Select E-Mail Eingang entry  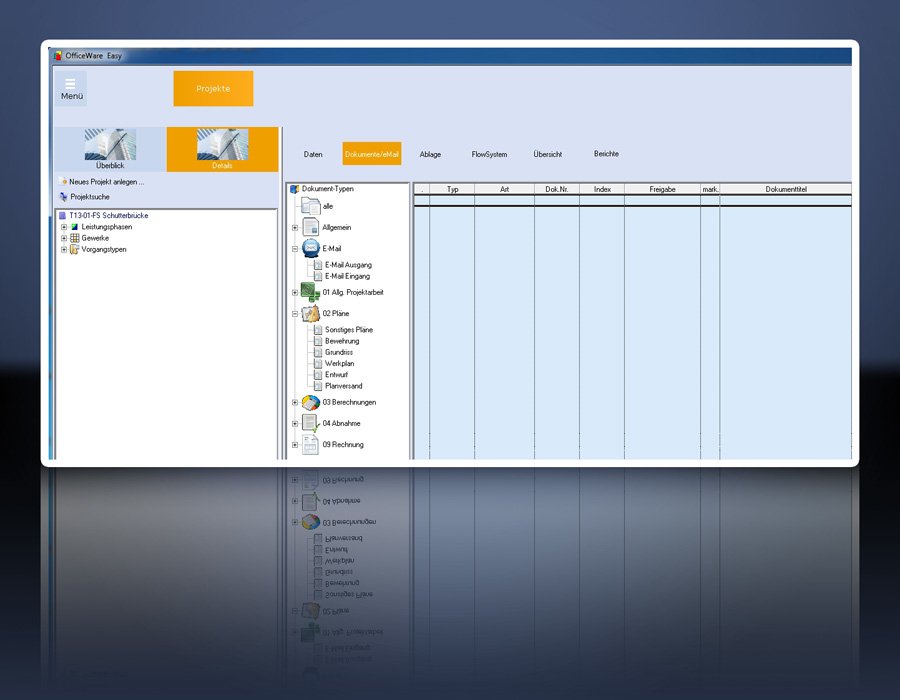tap(347, 277)
